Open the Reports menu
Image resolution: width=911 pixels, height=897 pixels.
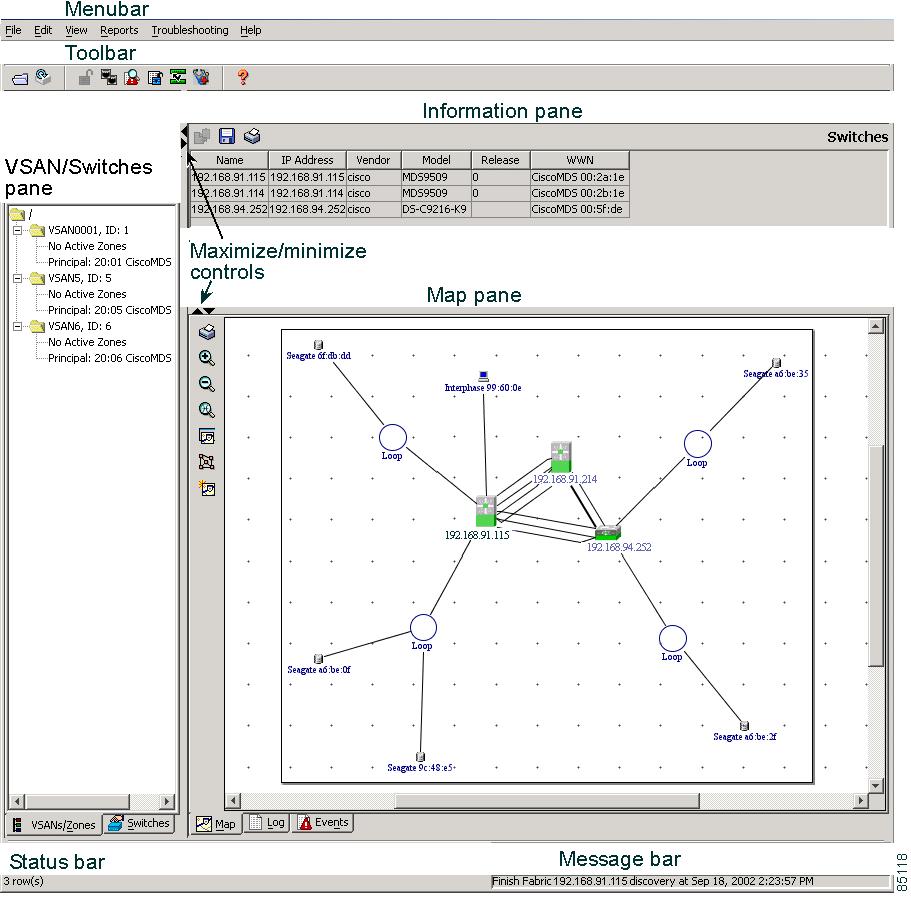119,30
